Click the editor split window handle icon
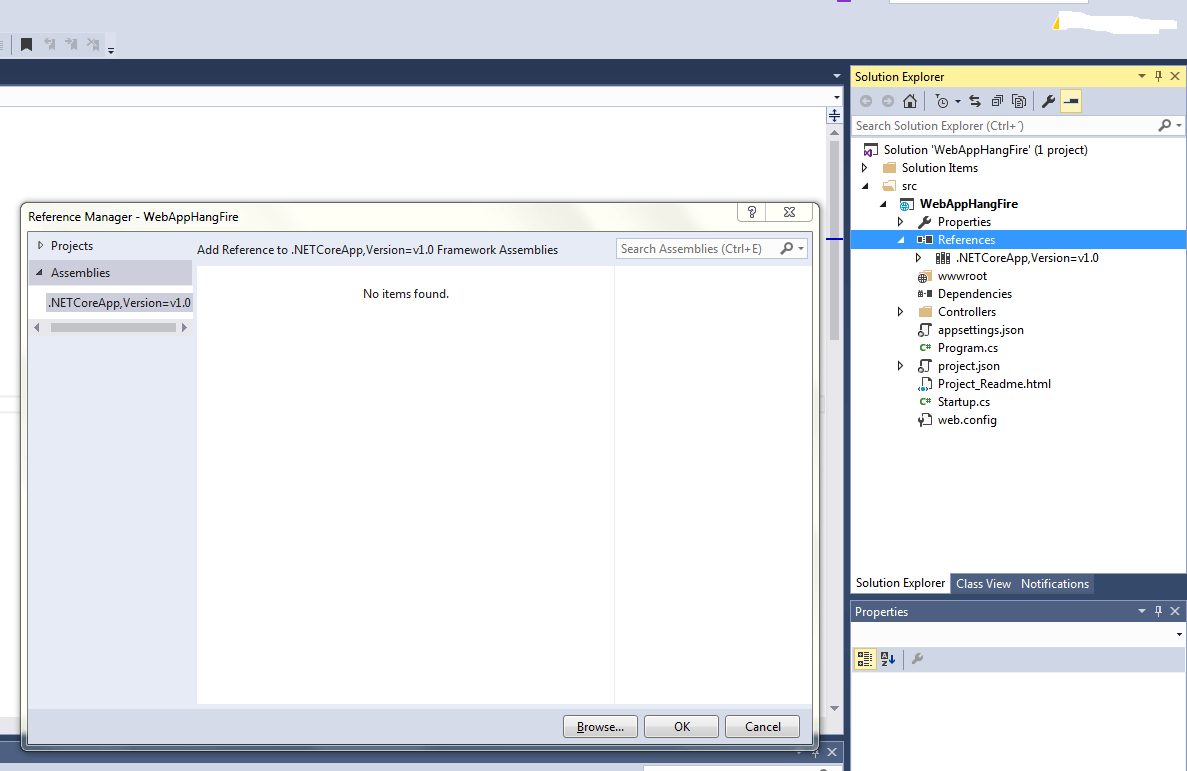 pos(834,115)
